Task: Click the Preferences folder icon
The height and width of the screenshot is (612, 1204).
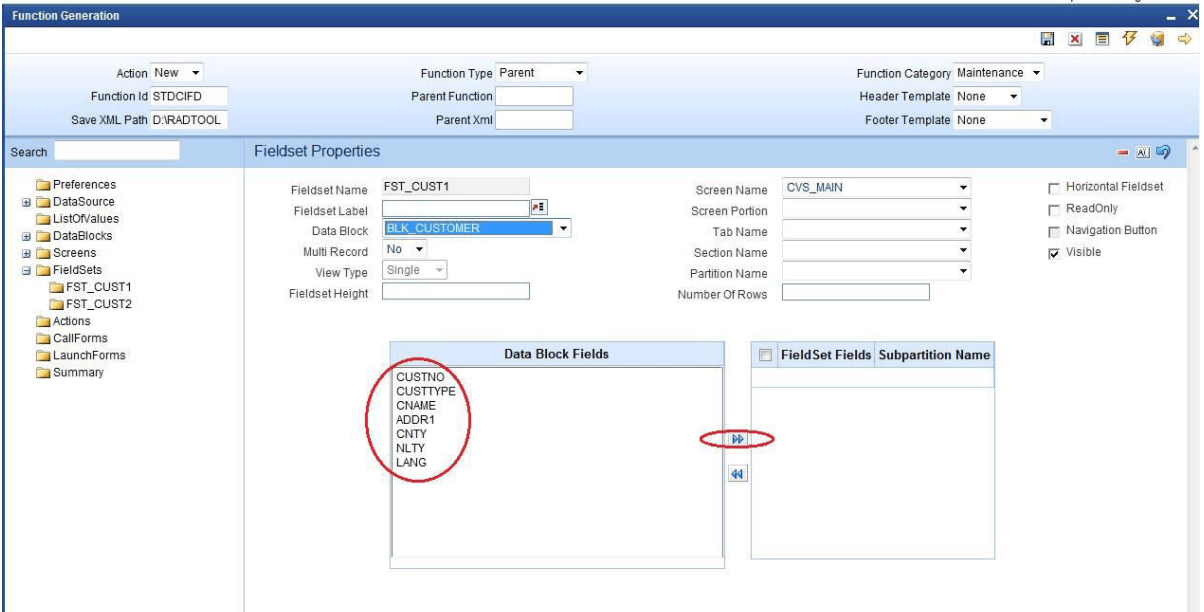Action: coord(43,185)
